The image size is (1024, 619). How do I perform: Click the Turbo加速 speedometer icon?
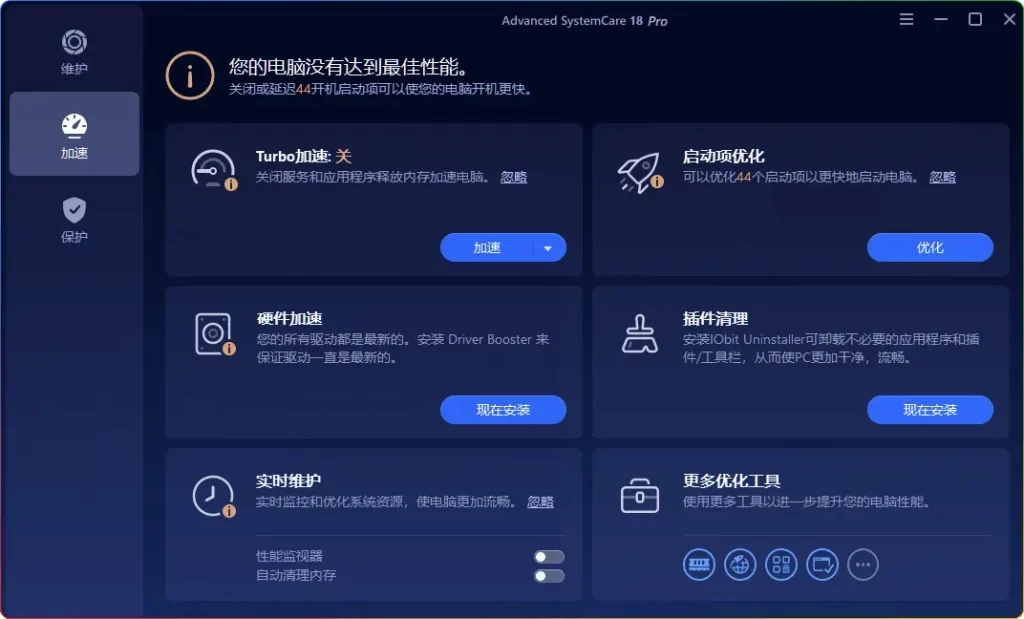pyautogui.click(x=214, y=170)
